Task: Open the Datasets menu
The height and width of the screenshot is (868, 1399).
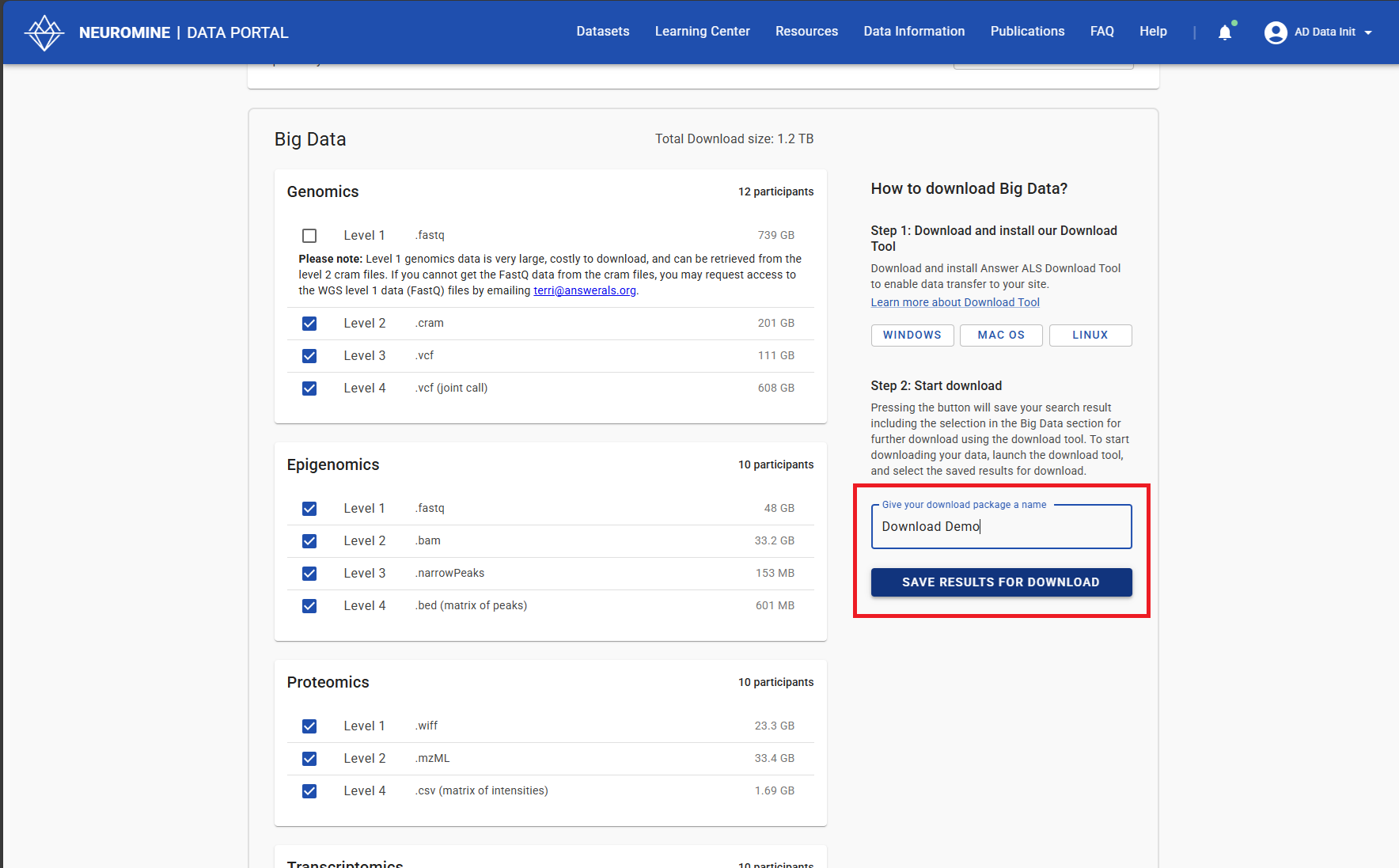Action: (x=602, y=32)
